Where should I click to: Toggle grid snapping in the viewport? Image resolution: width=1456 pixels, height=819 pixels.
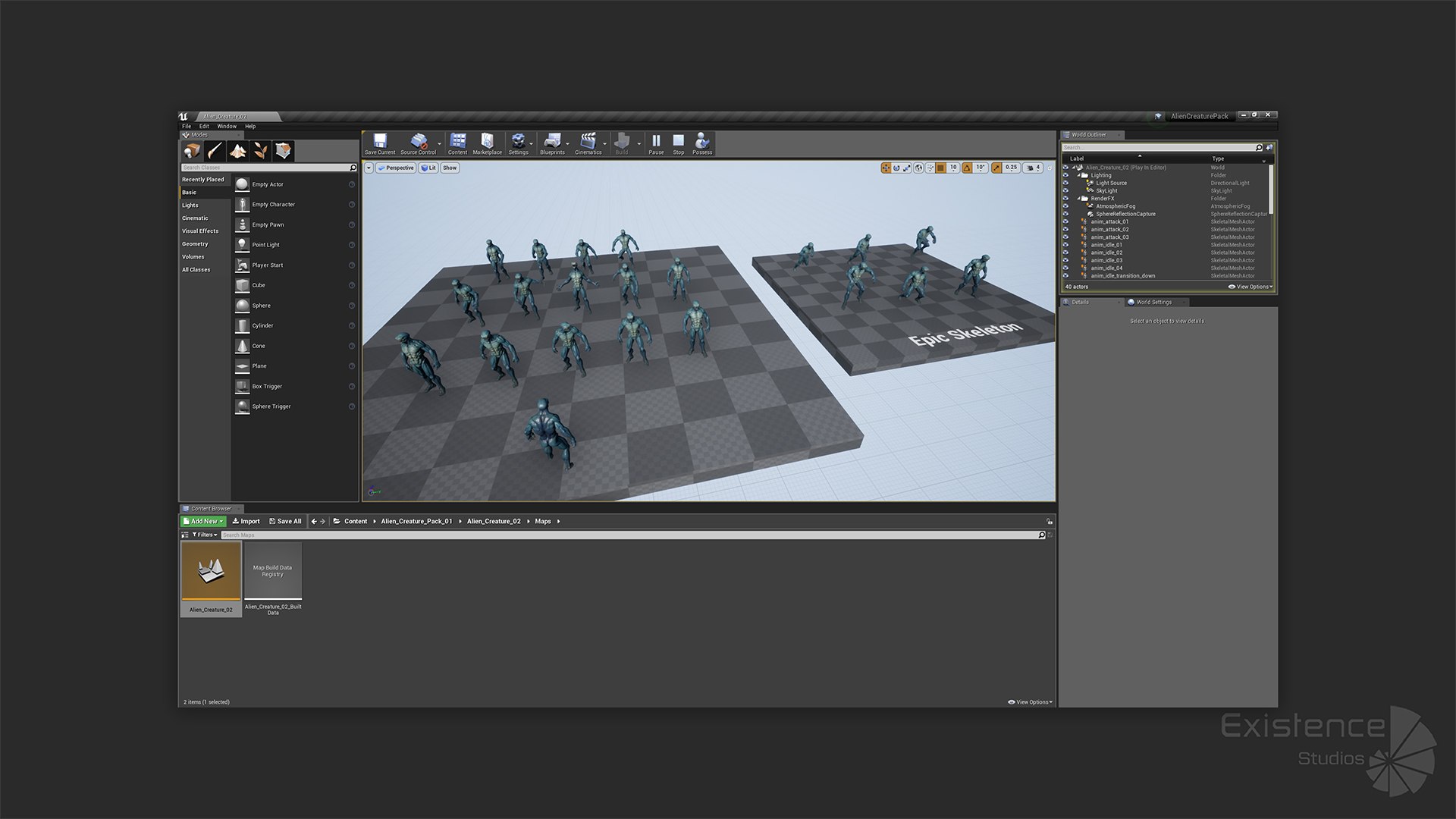941,168
